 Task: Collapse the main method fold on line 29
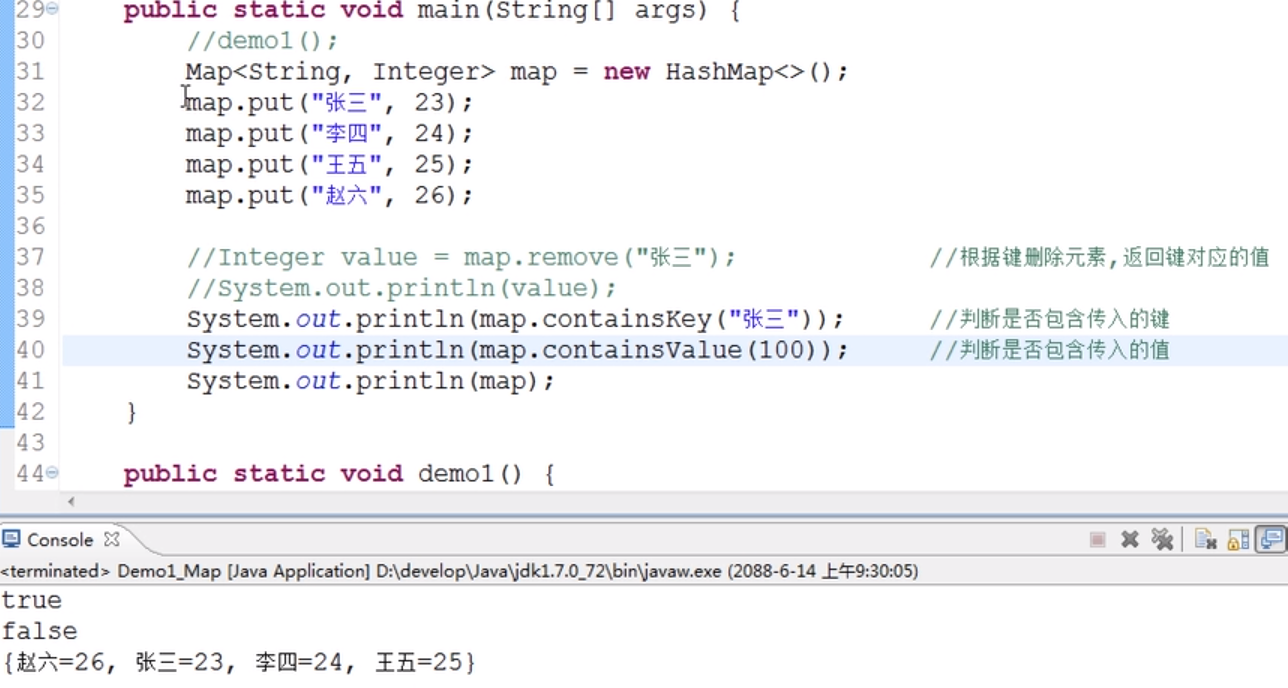click(52, 9)
